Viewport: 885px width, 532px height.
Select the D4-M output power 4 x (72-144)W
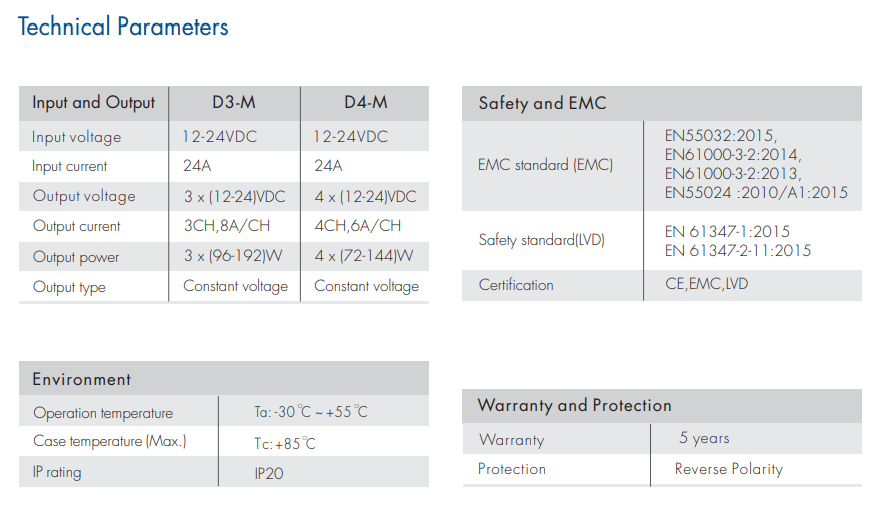point(364,256)
